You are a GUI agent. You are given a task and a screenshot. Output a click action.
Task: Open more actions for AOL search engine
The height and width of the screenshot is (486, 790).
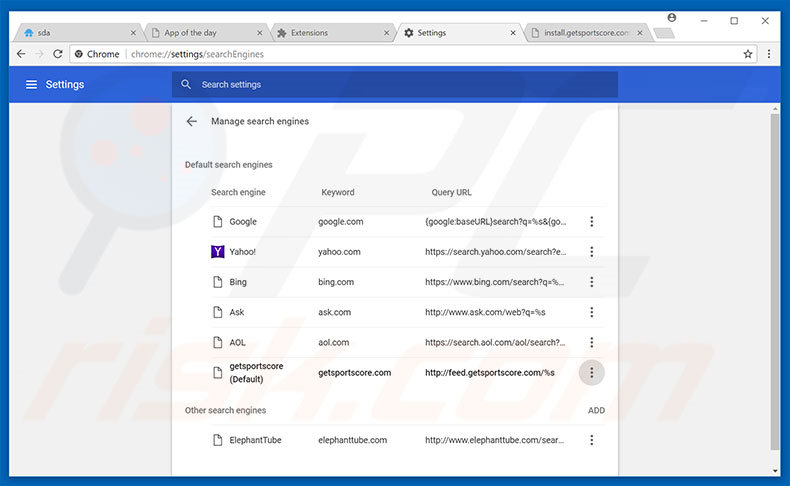pos(591,342)
